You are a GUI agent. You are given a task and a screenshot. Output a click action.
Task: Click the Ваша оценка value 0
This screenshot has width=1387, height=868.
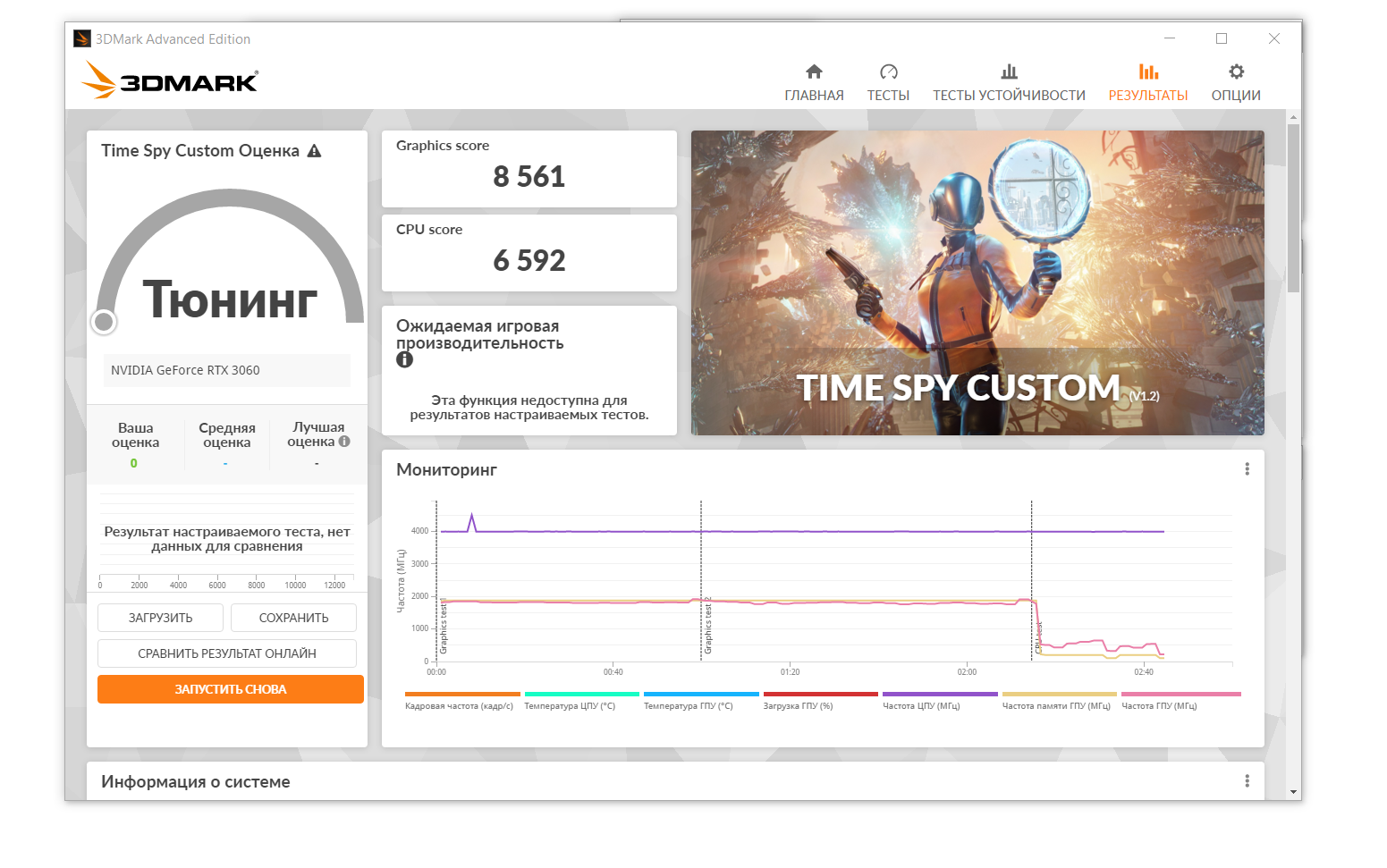point(134,463)
